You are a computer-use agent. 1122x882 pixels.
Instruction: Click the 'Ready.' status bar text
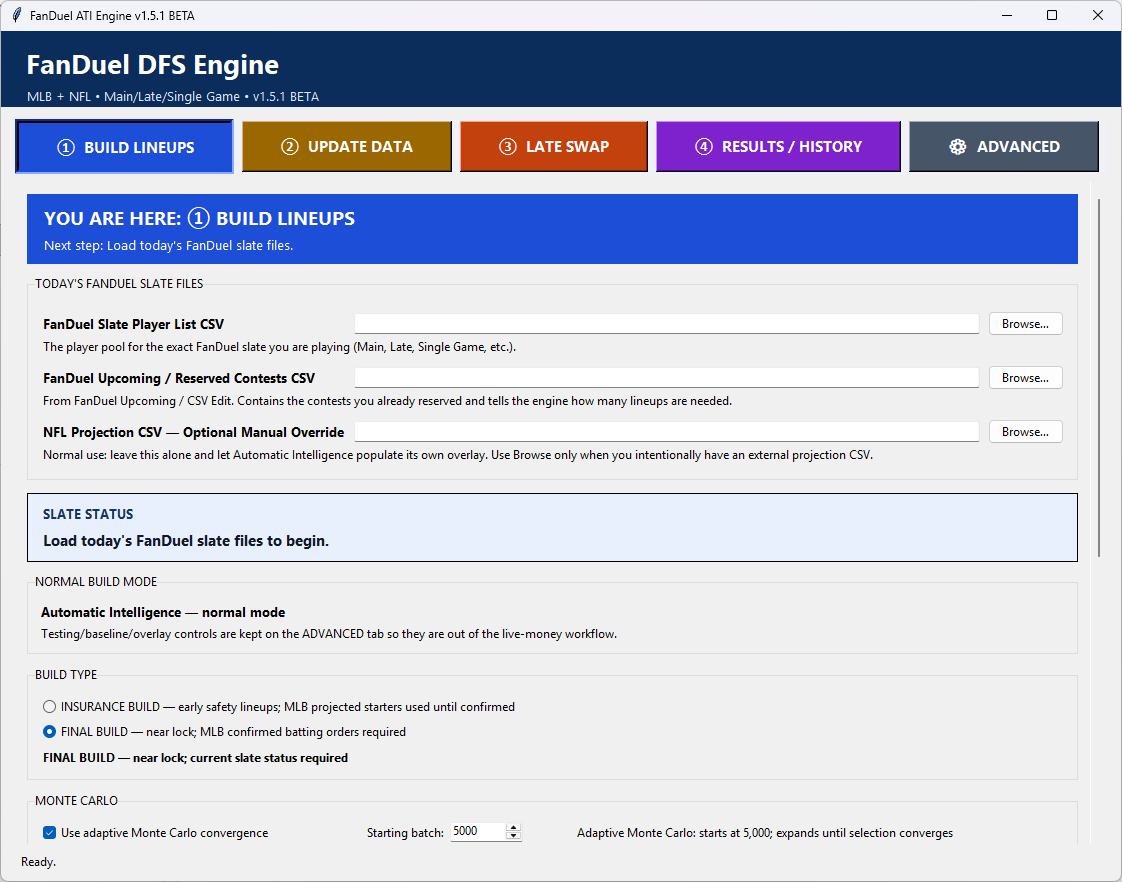[39, 862]
